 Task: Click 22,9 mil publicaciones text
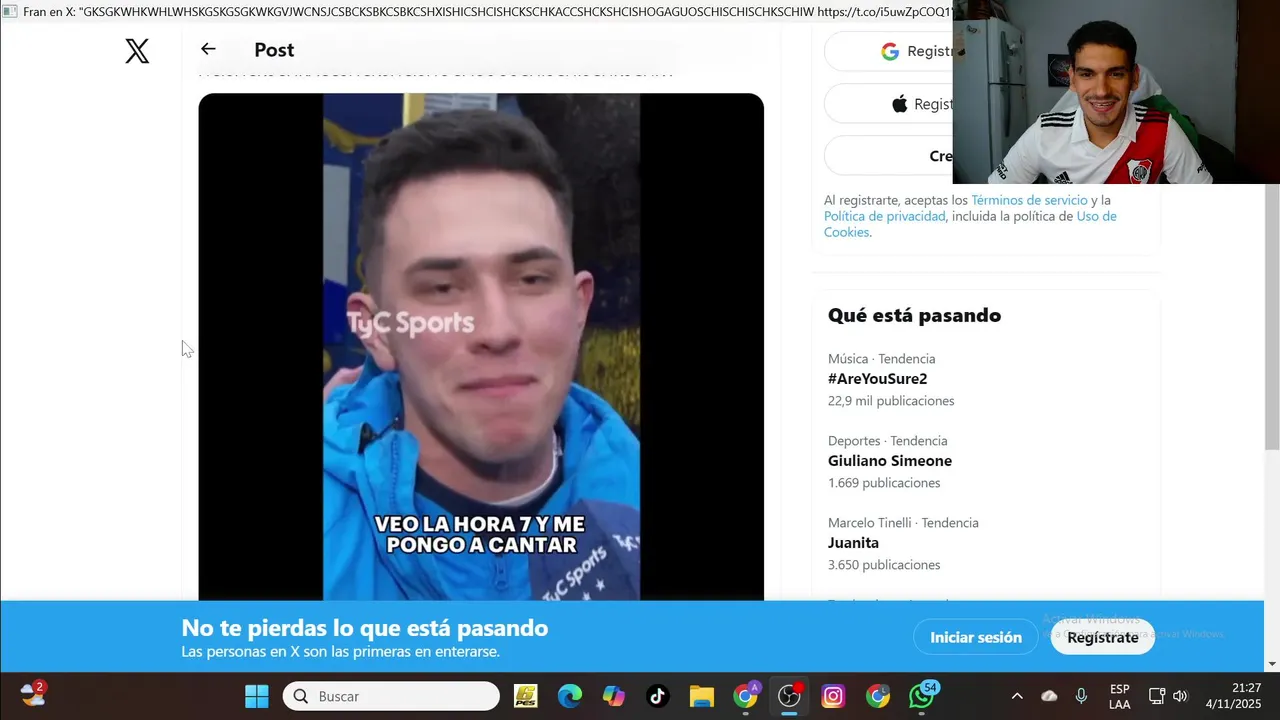(891, 401)
